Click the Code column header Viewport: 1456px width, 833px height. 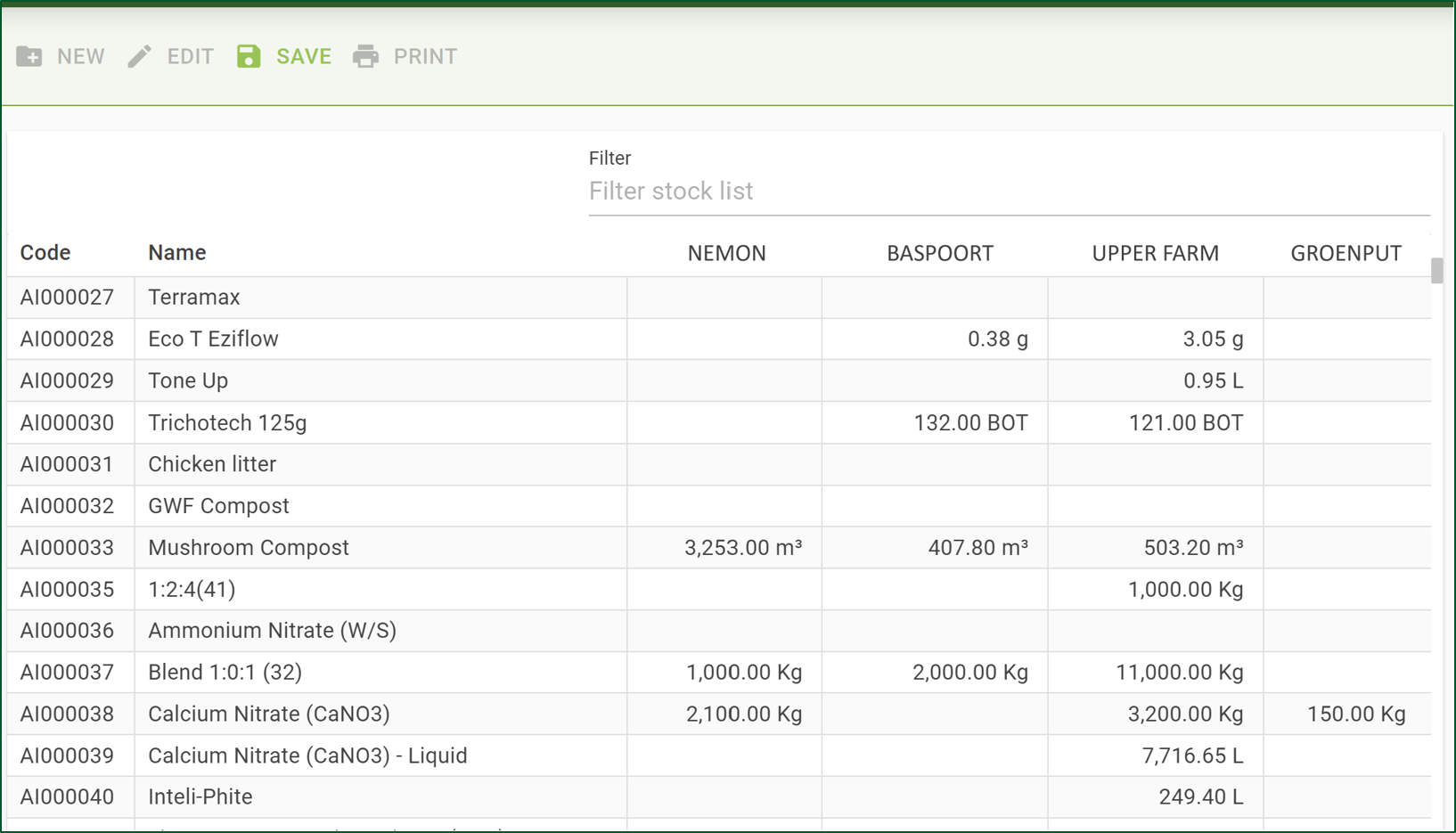point(45,253)
